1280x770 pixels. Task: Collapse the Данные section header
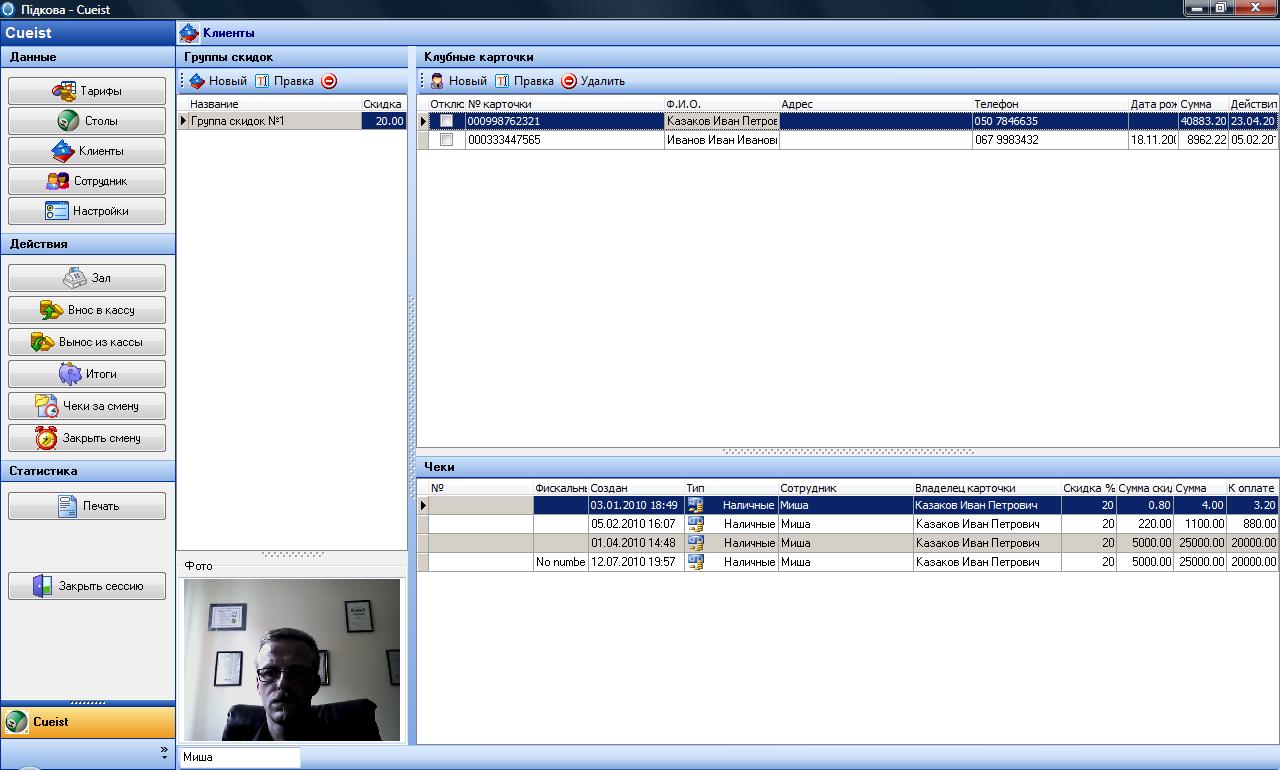[x=87, y=57]
